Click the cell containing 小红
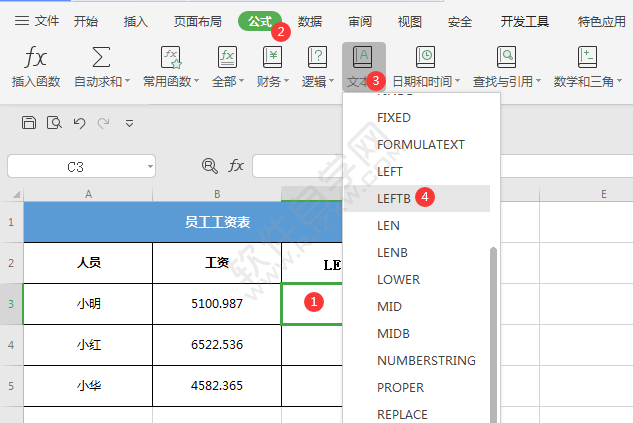Screen dimensions: 633x423 88,345
